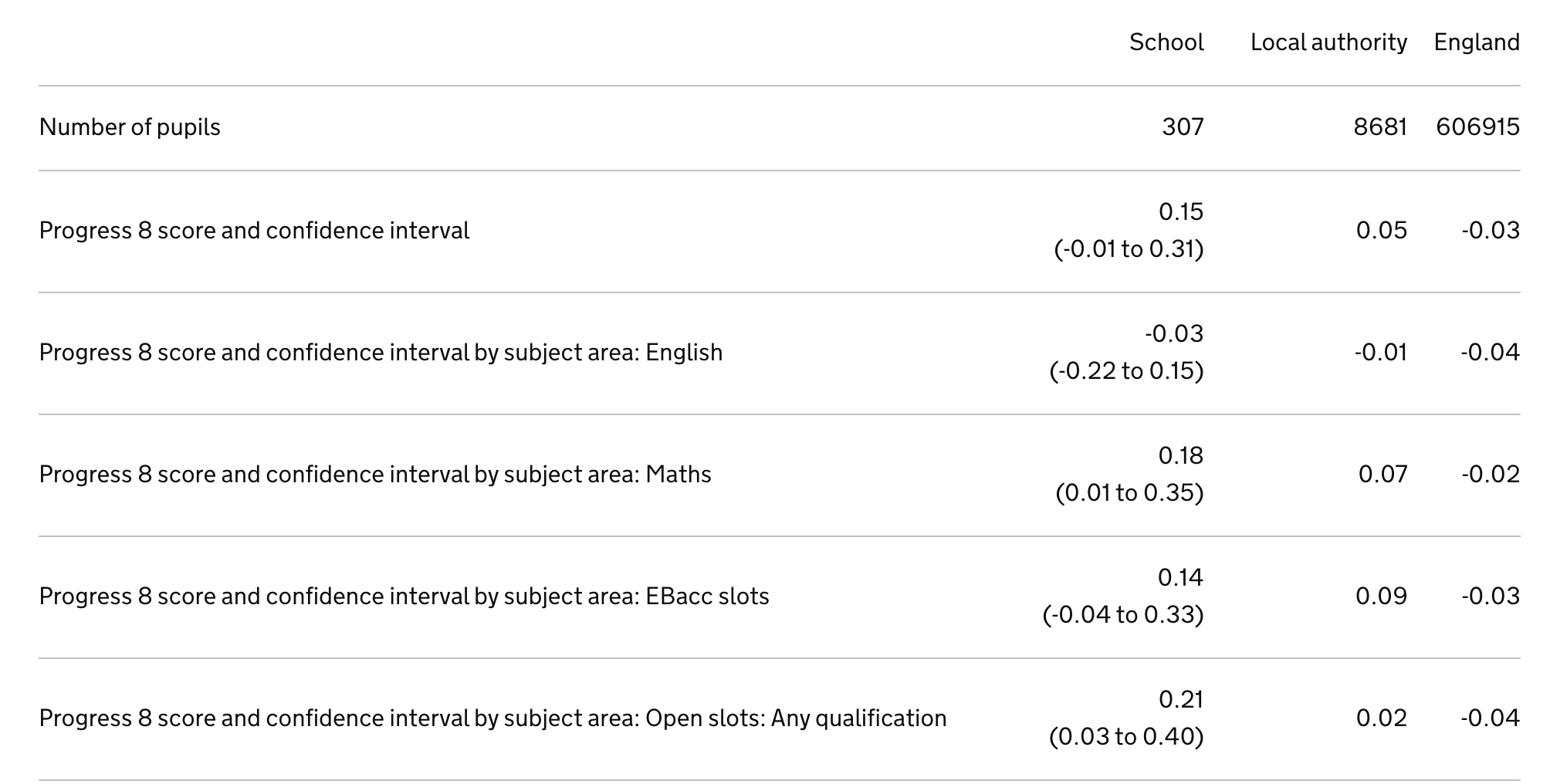1550x784 pixels.
Task: Click the England column header
Action: [x=1477, y=42]
